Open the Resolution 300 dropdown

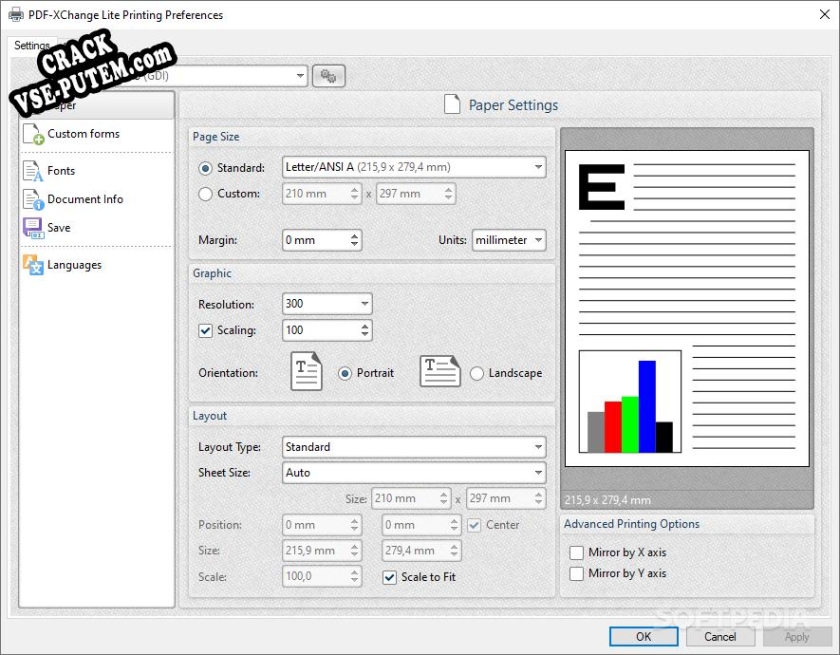coord(327,304)
